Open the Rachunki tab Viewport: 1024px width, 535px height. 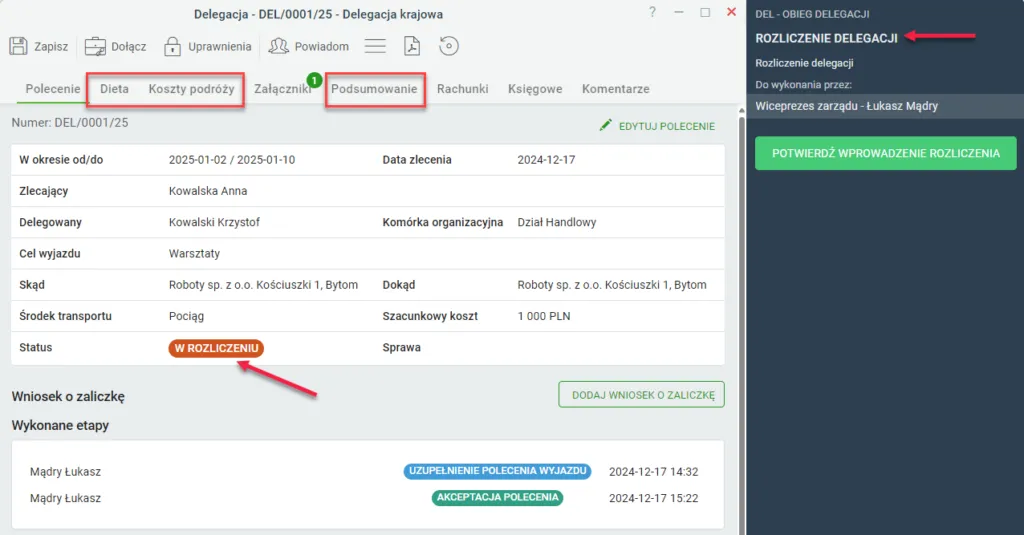click(x=462, y=89)
